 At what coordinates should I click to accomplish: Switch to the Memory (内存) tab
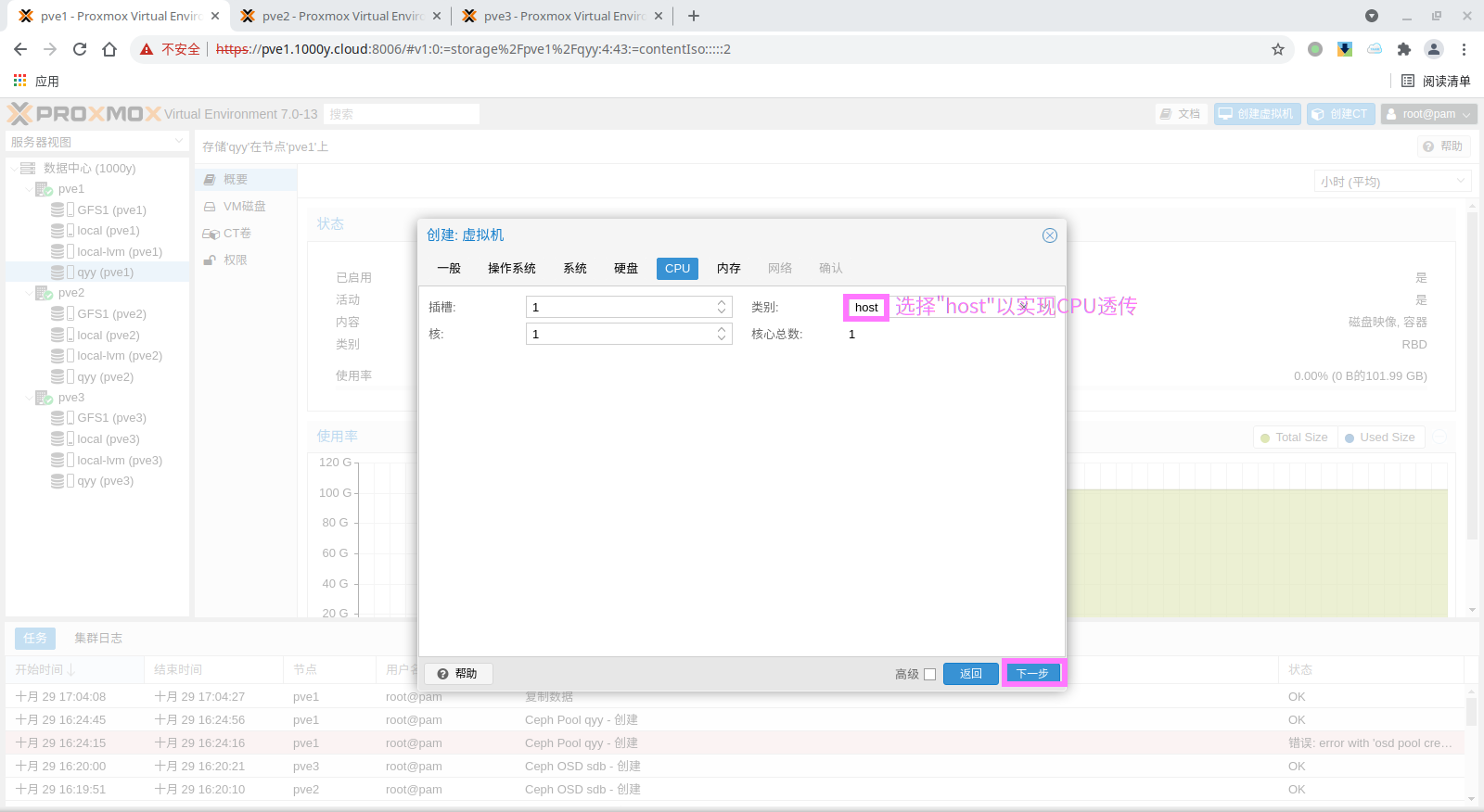pyautogui.click(x=728, y=268)
